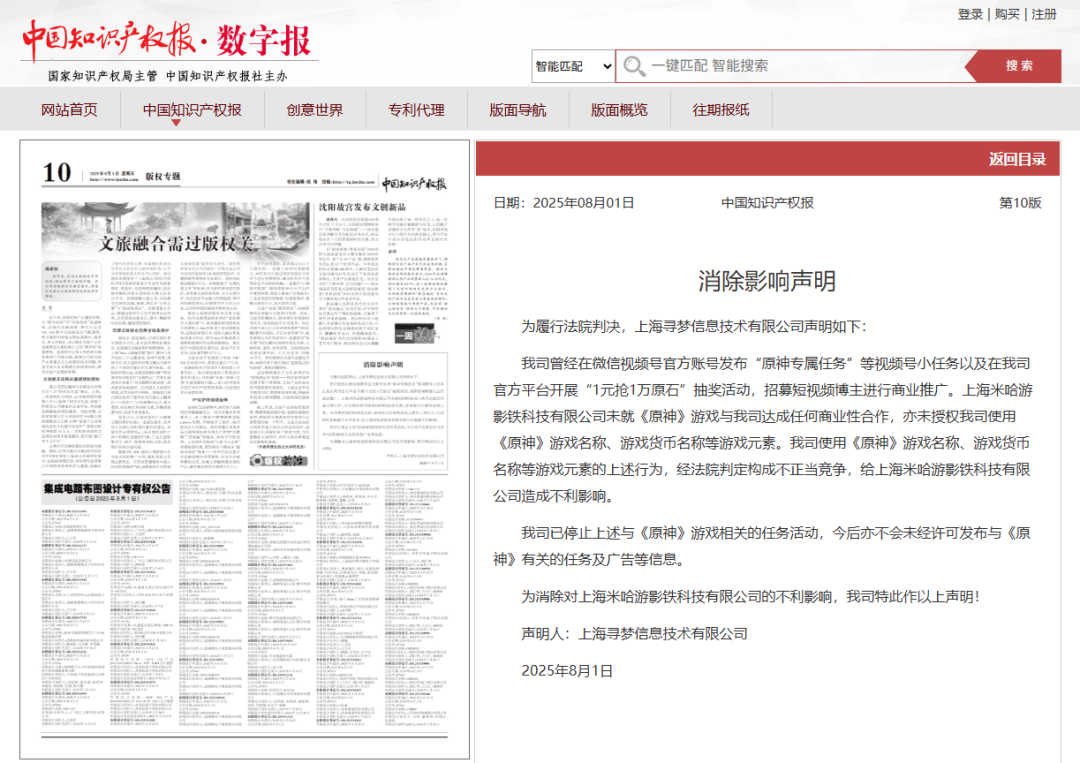Click the 中国知识产权报 text in article header
The width and height of the screenshot is (1080, 763).
click(767, 203)
